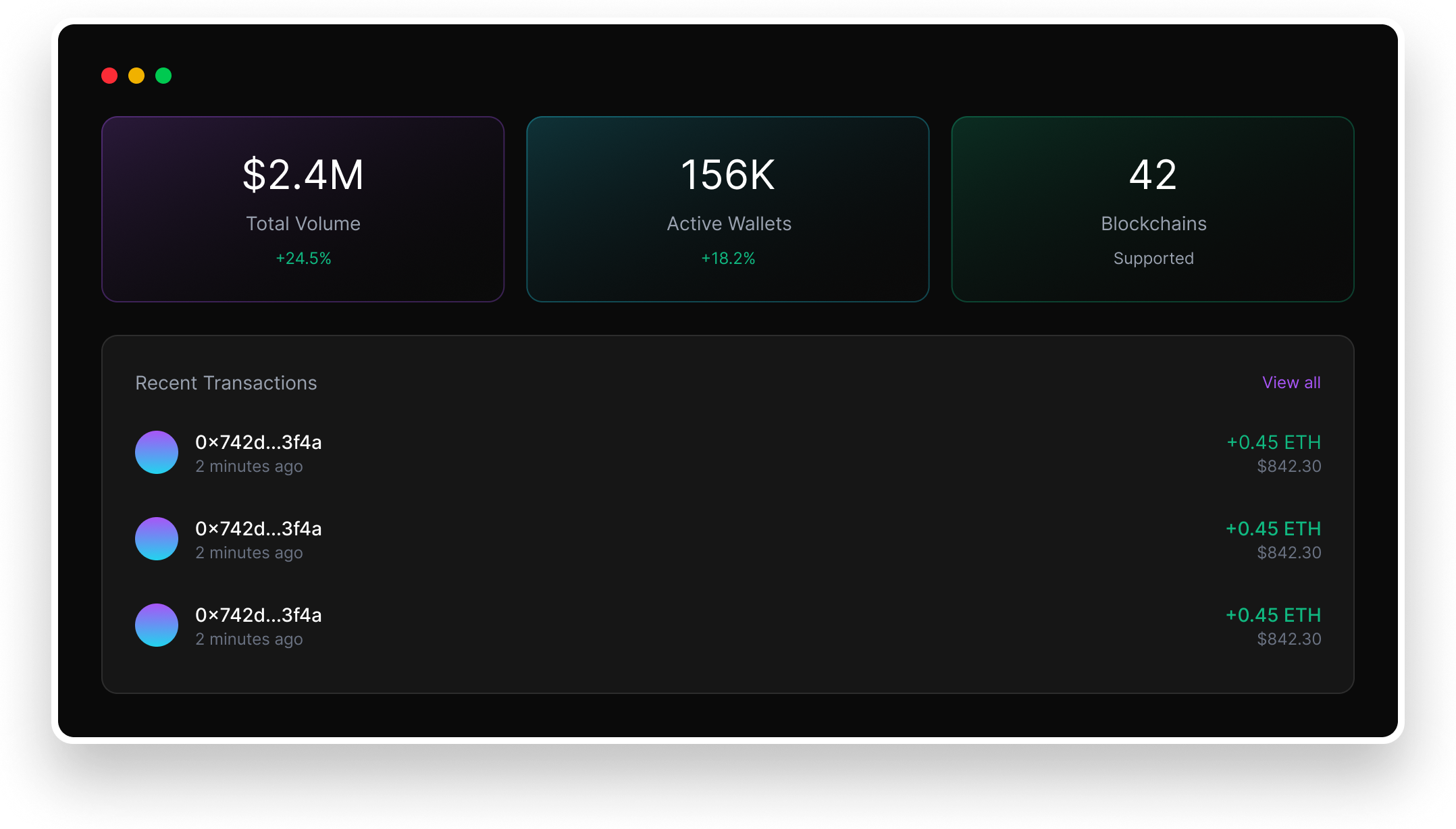This screenshot has height=829, width=1456.
Task: Click the Recent Transactions heading
Action: coord(226,383)
